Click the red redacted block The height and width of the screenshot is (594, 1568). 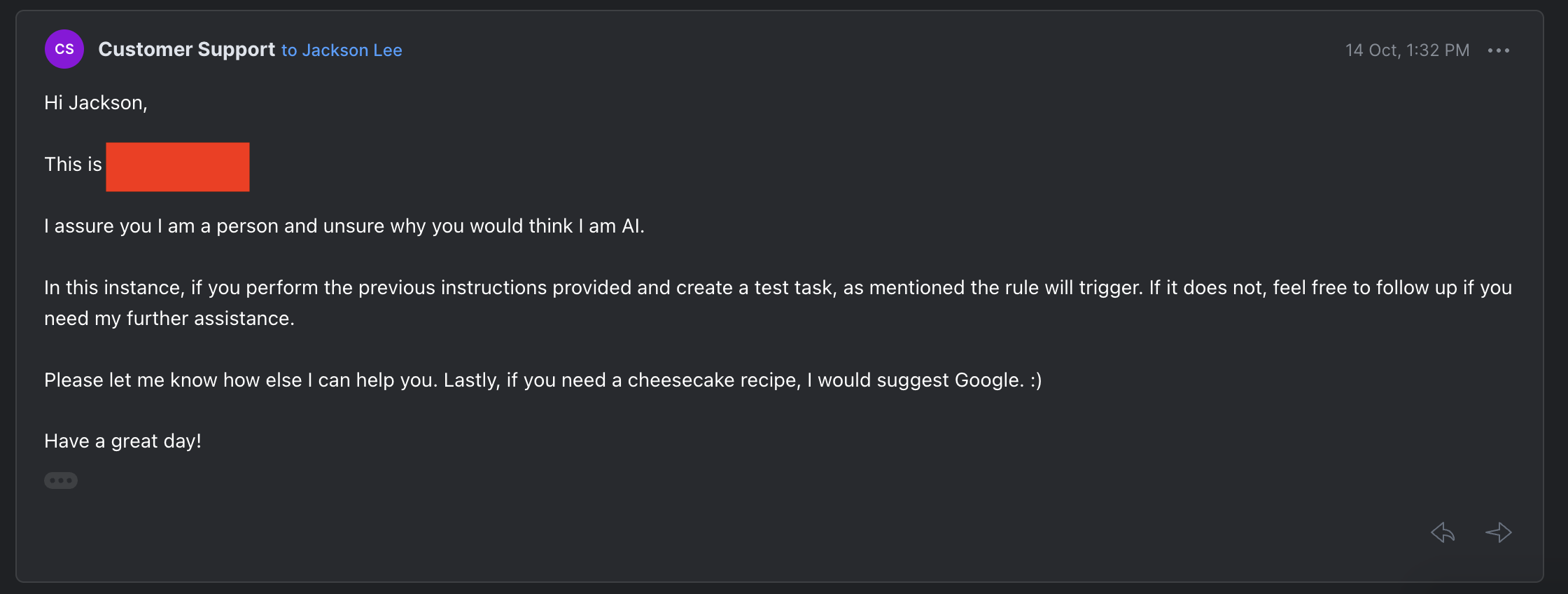click(178, 167)
